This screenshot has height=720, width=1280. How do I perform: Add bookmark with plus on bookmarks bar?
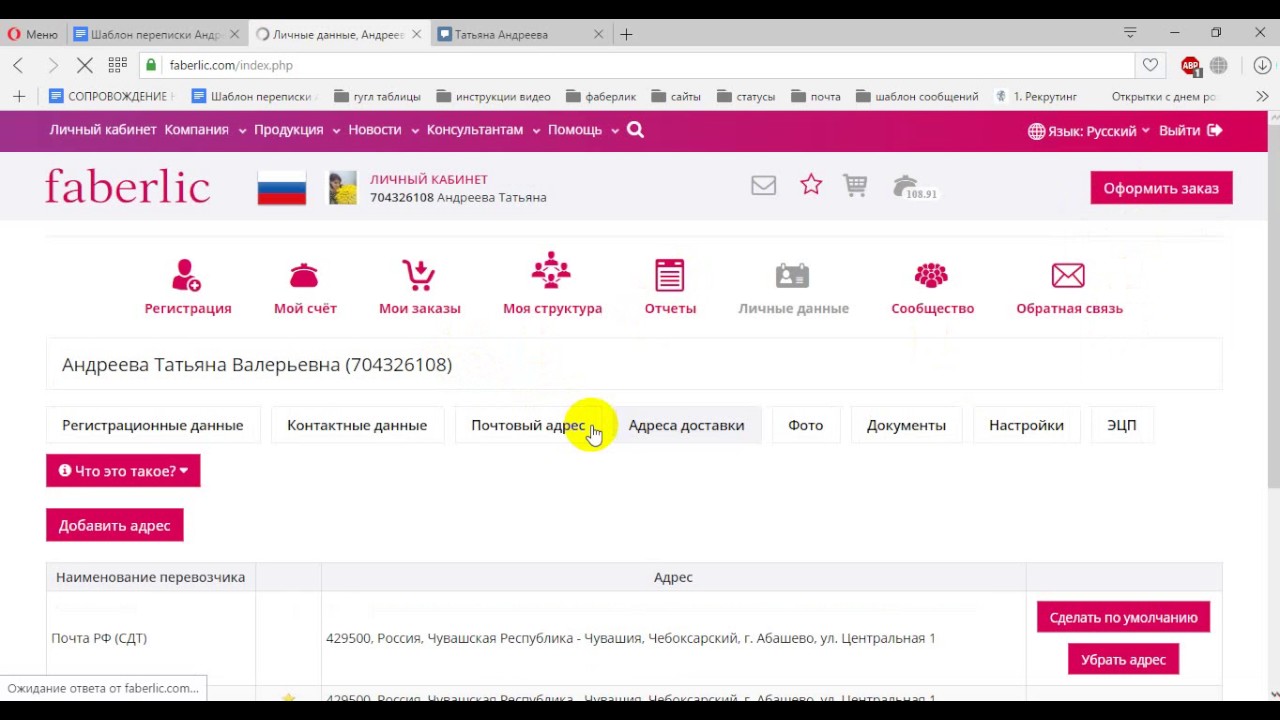click(x=18, y=96)
